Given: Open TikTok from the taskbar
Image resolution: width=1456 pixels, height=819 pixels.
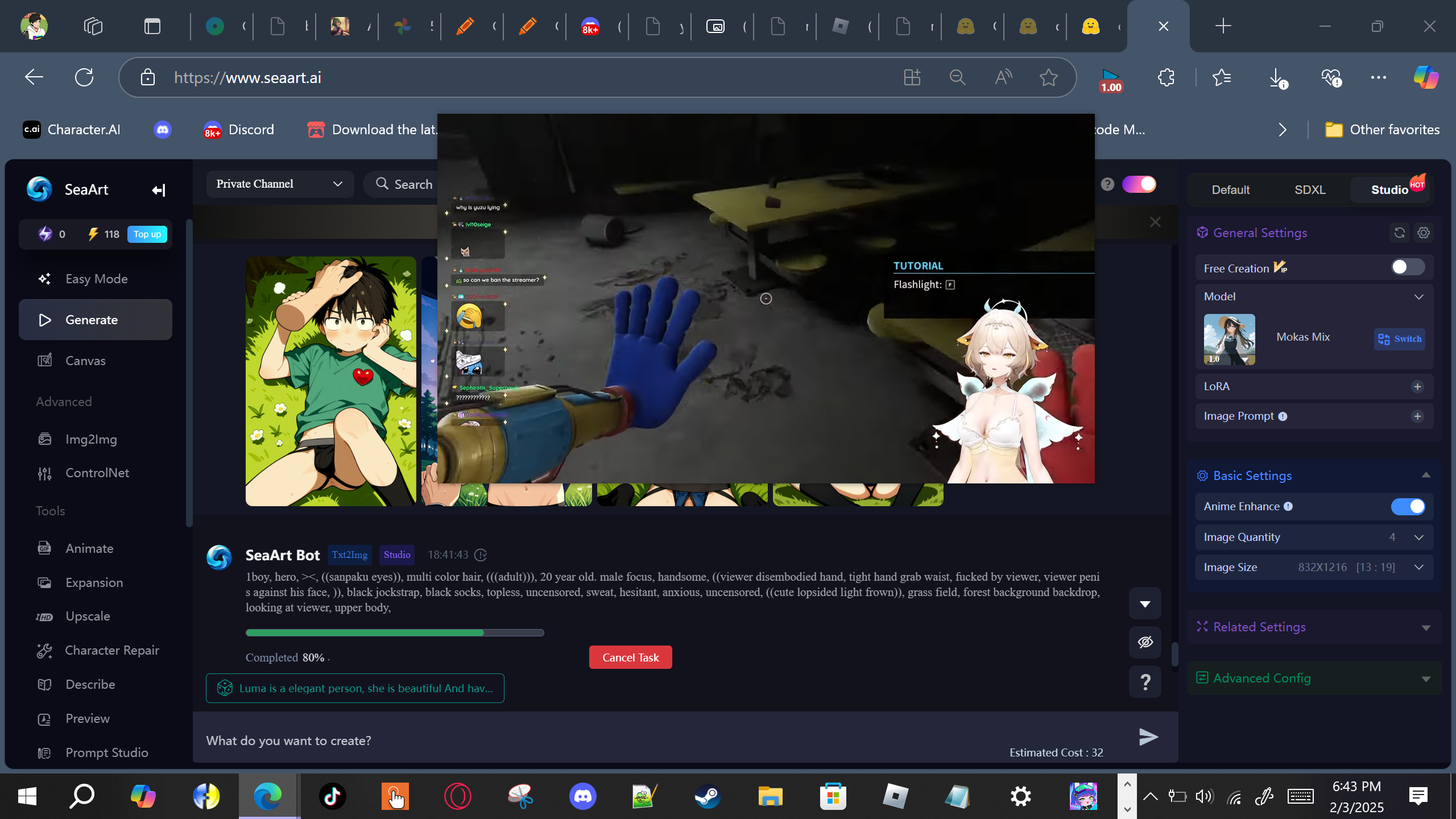Looking at the screenshot, I should coord(333,796).
